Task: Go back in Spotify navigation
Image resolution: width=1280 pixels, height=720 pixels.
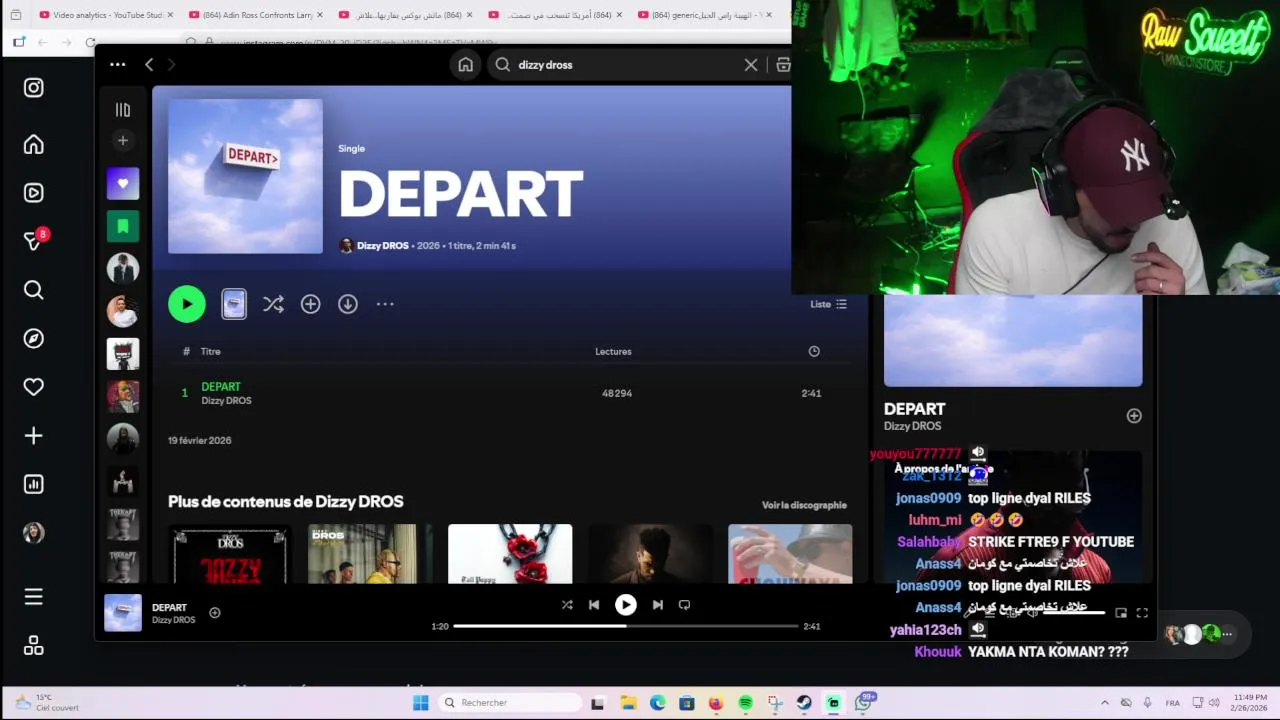Action: tap(149, 64)
